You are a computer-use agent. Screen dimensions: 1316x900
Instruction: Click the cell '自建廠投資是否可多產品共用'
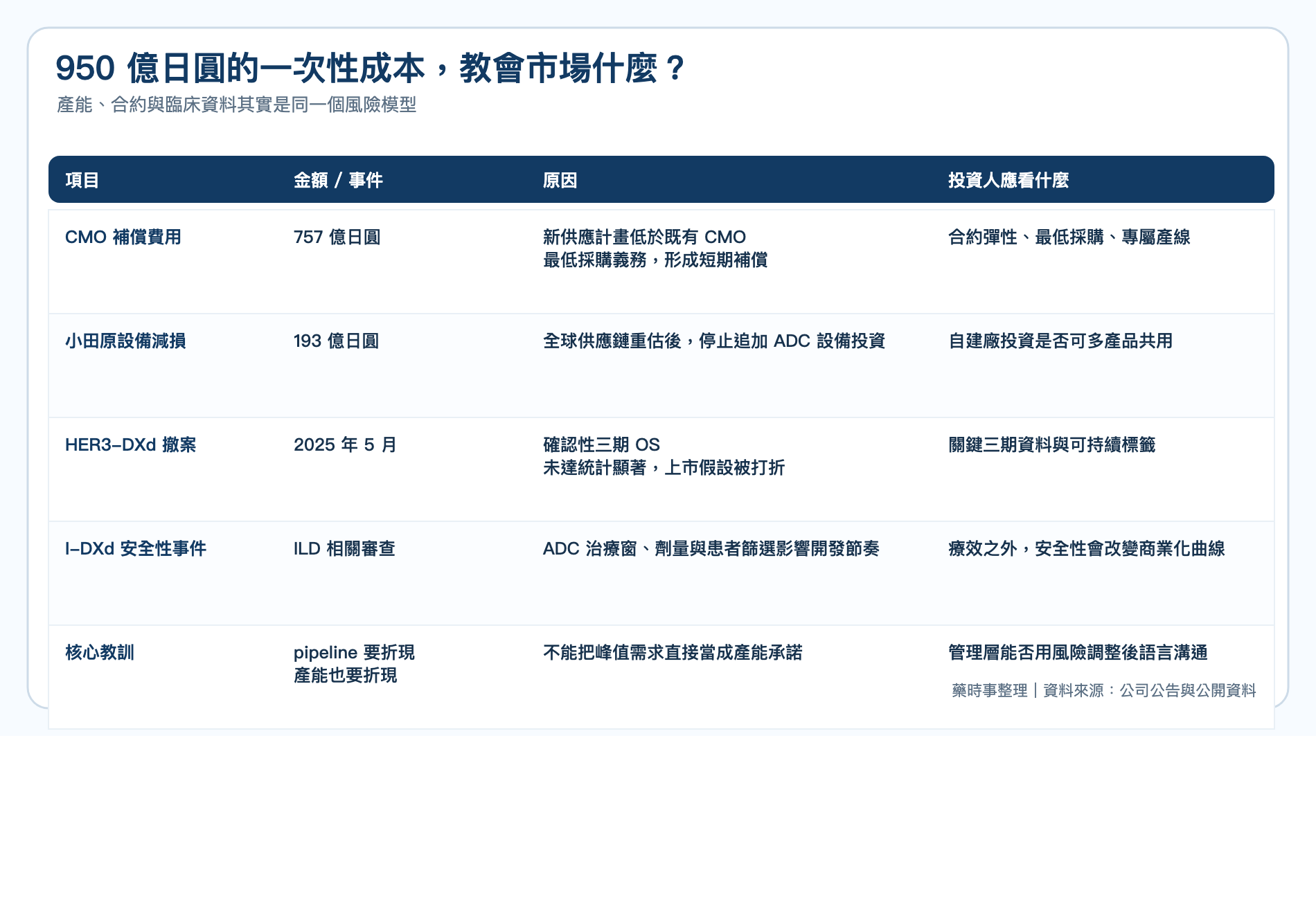click(x=1060, y=341)
